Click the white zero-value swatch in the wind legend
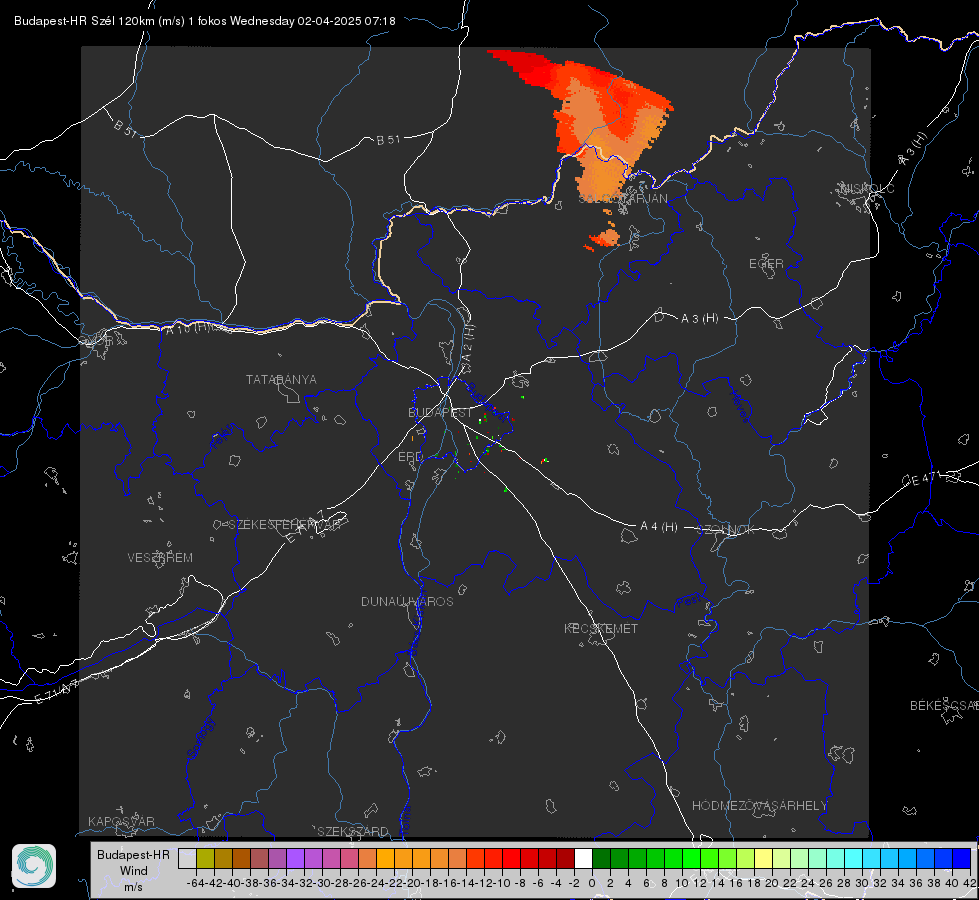This screenshot has width=979, height=900. click(583, 859)
